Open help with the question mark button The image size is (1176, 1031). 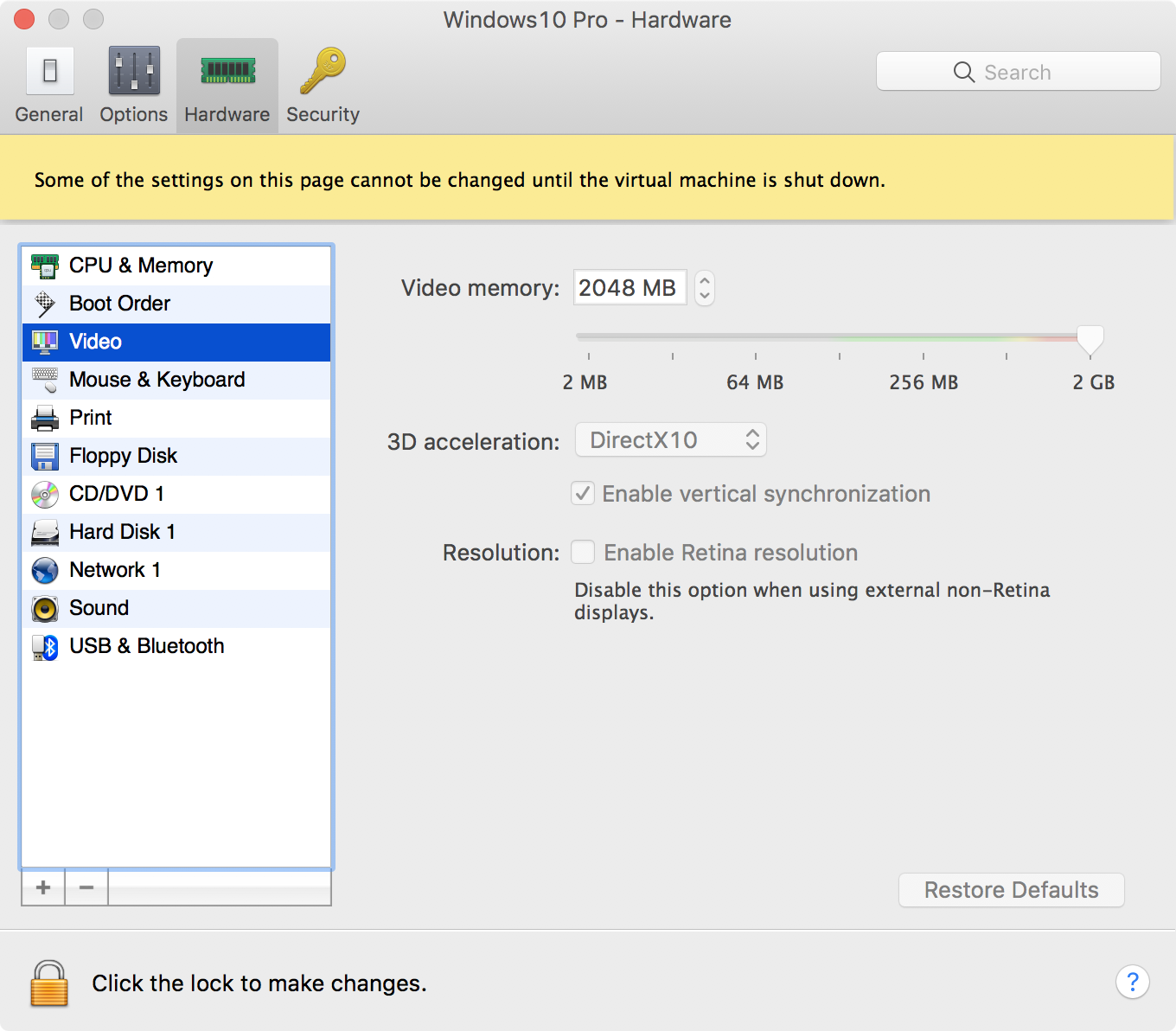point(1133,982)
